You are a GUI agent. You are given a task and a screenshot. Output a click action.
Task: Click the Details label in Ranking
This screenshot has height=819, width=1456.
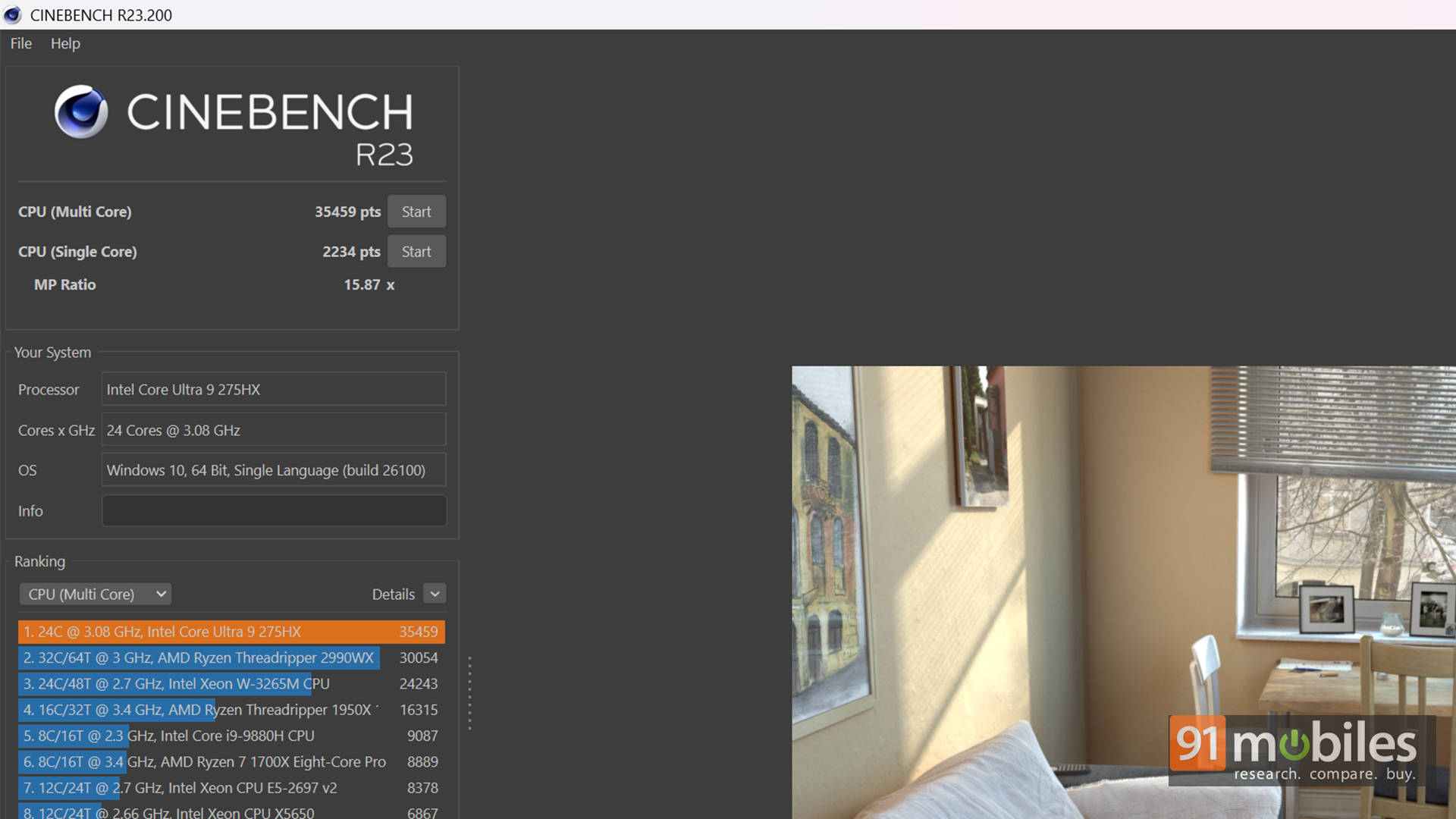(393, 594)
